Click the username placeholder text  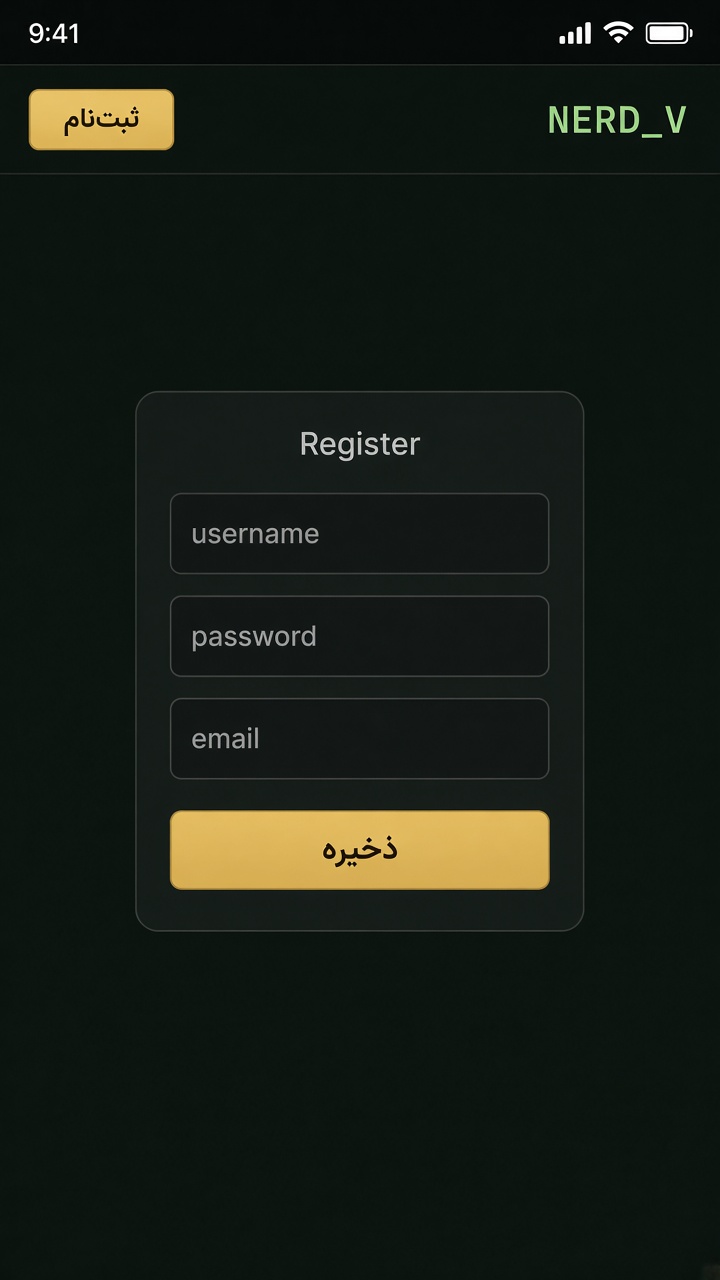tap(255, 534)
